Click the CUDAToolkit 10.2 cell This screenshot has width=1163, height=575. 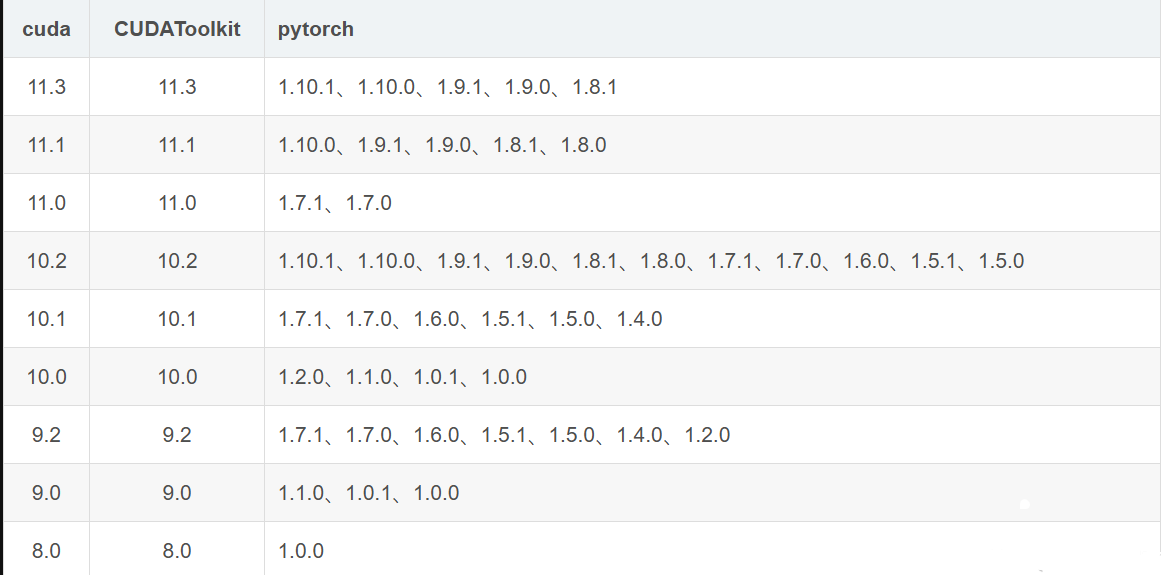click(177, 260)
